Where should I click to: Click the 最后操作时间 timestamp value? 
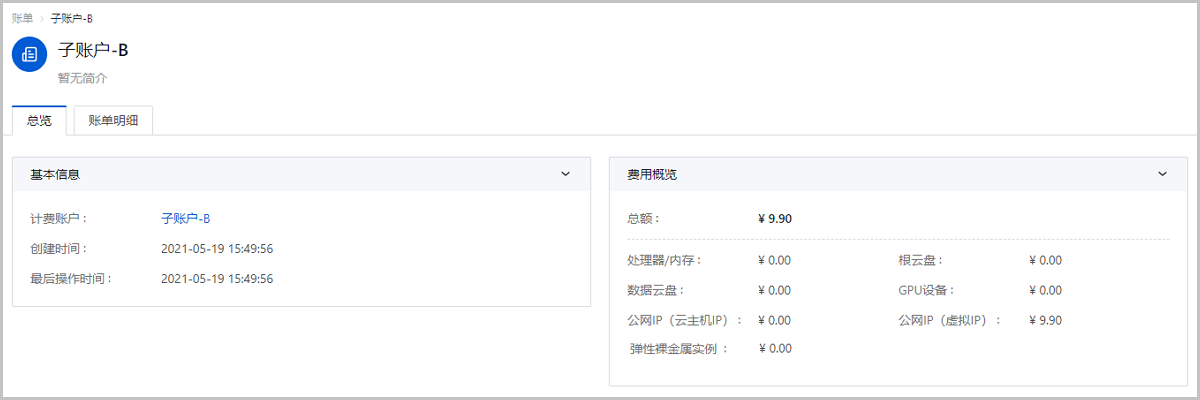point(217,278)
